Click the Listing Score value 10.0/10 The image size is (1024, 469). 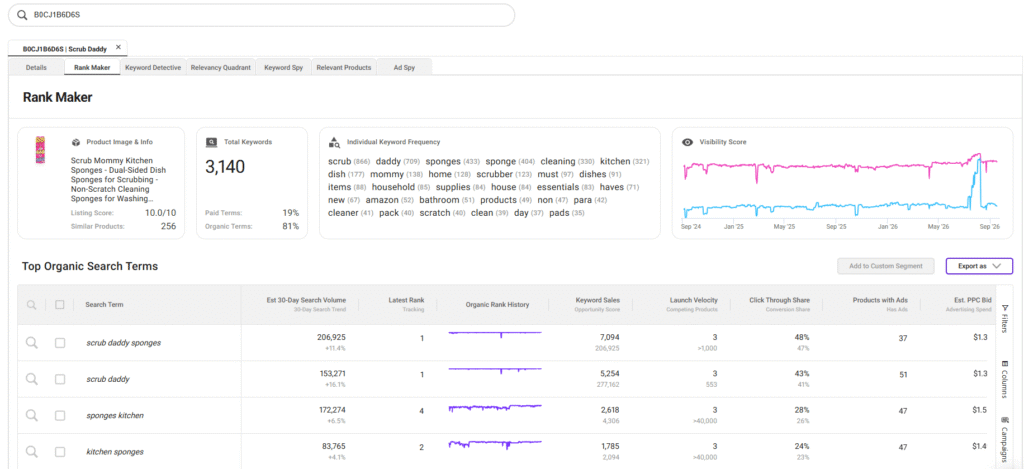pos(161,213)
